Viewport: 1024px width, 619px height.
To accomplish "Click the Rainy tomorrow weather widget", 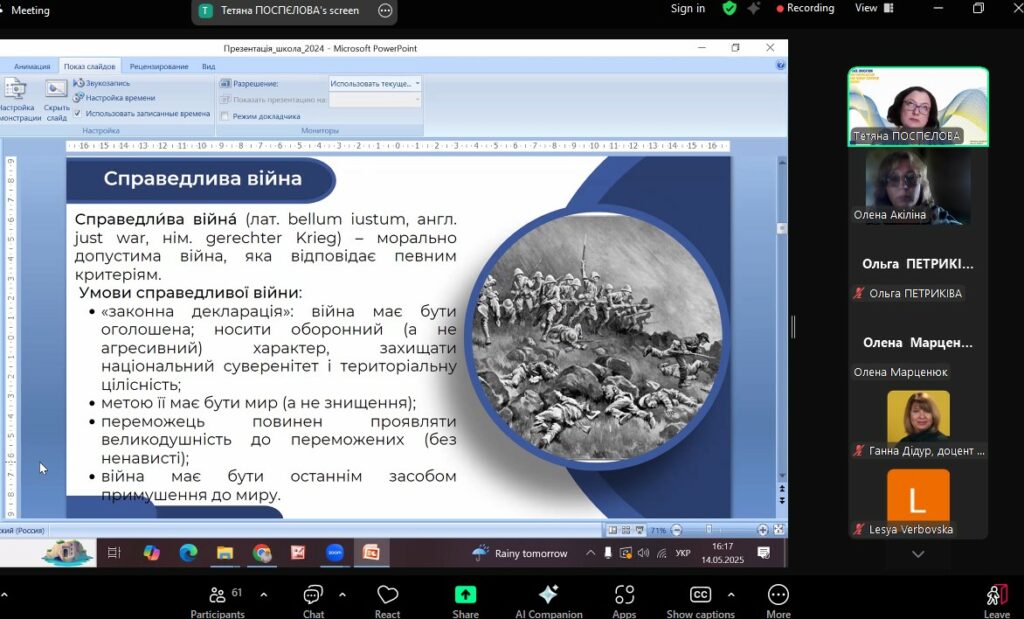I will (520, 553).
